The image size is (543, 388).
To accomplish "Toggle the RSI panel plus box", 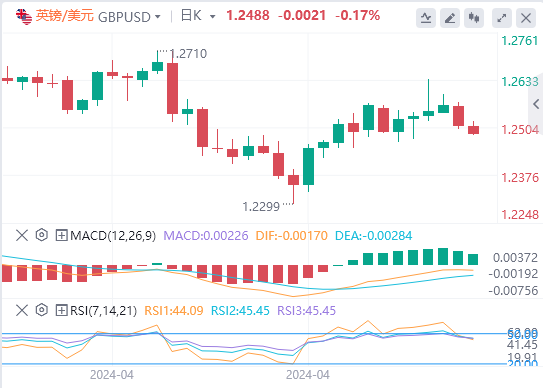I will pos(61,310).
